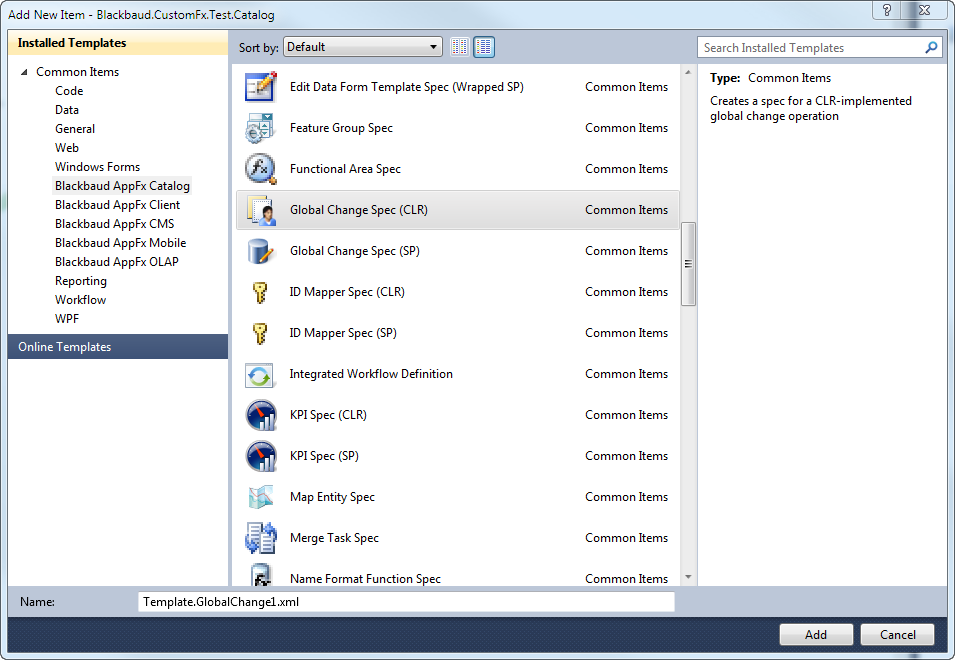955x660 pixels.
Task: Click the KPI Spec (SP) gauge icon
Action: click(x=261, y=456)
